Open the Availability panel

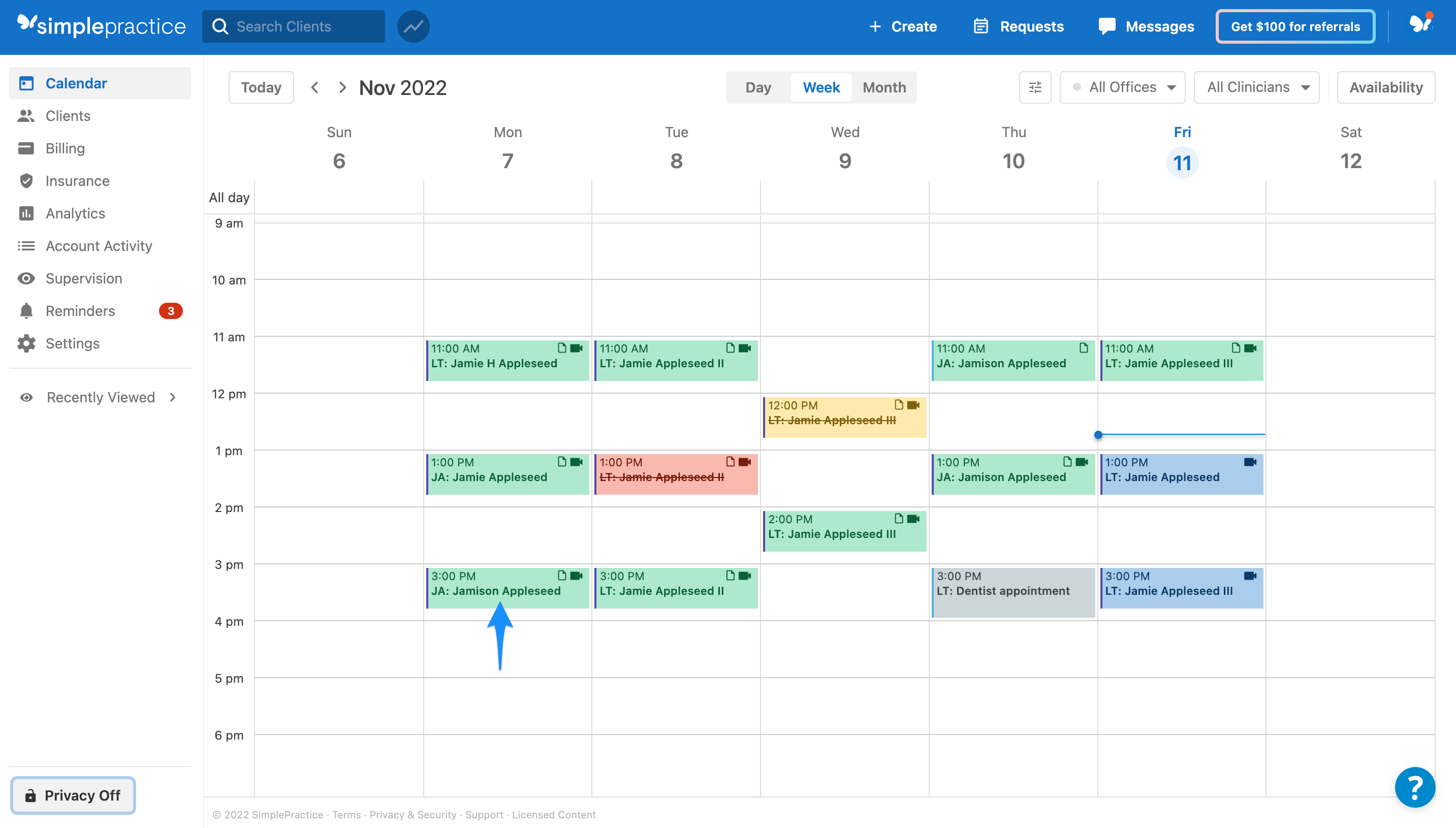(1386, 87)
